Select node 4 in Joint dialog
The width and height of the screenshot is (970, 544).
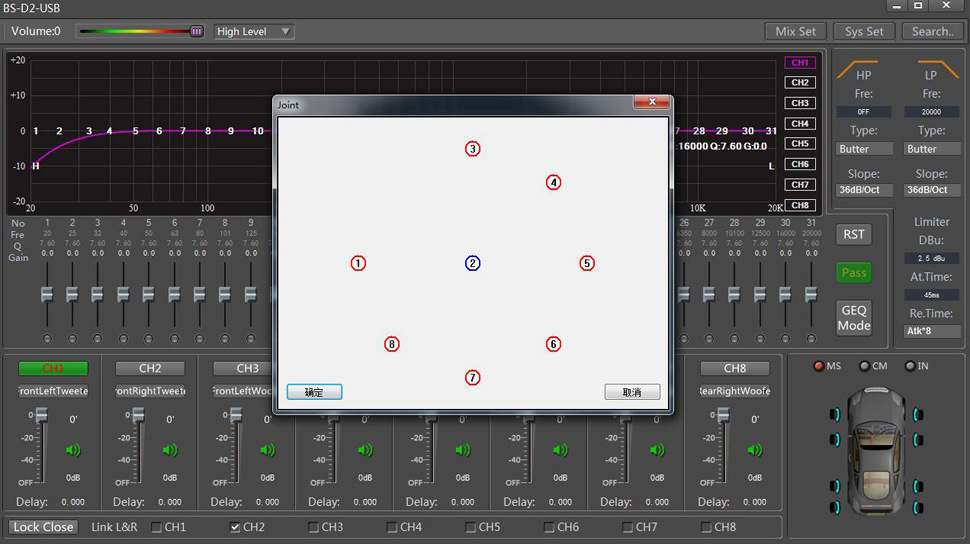pyautogui.click(x=553, y=183)
